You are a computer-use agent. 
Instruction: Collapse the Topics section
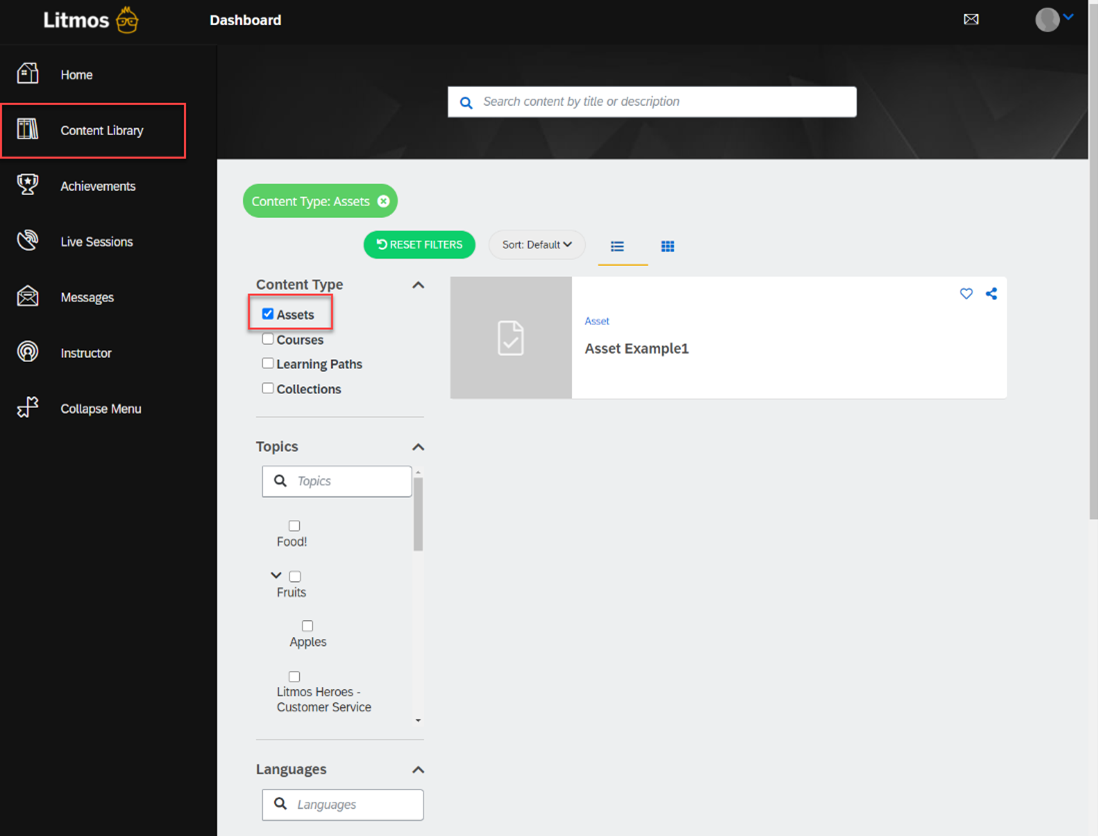(x=418, y=447)
